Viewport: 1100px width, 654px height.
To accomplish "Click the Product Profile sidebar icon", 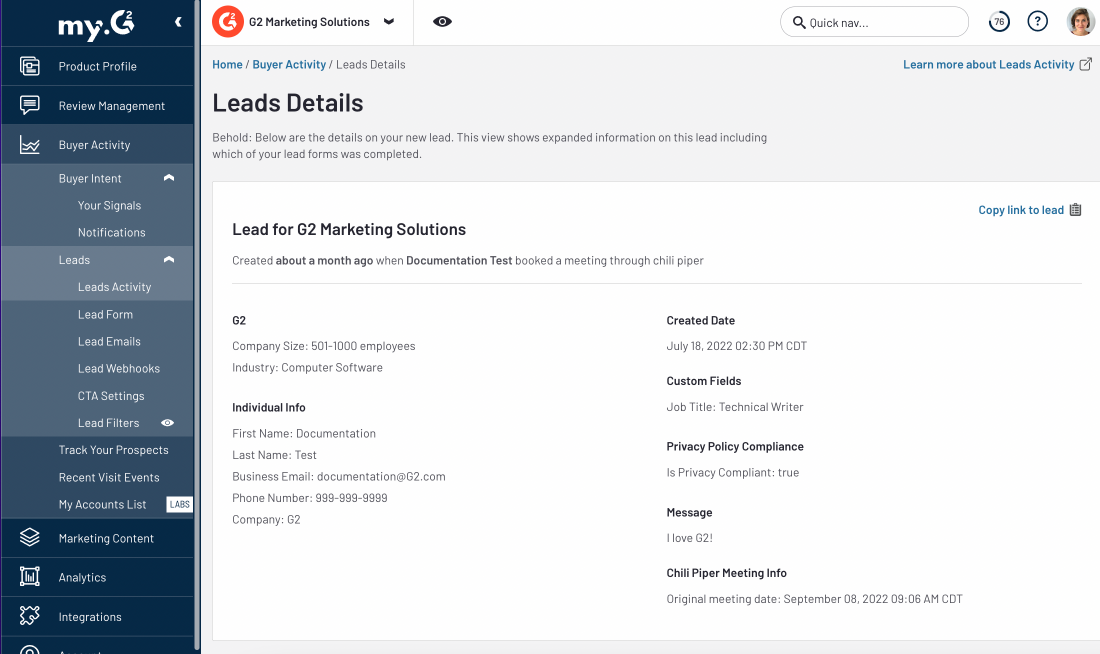I will pyautogui.click(x=30, y=67).
